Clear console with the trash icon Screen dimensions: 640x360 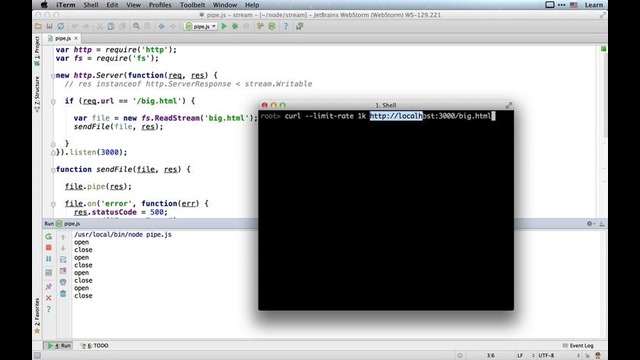point(63,293)
